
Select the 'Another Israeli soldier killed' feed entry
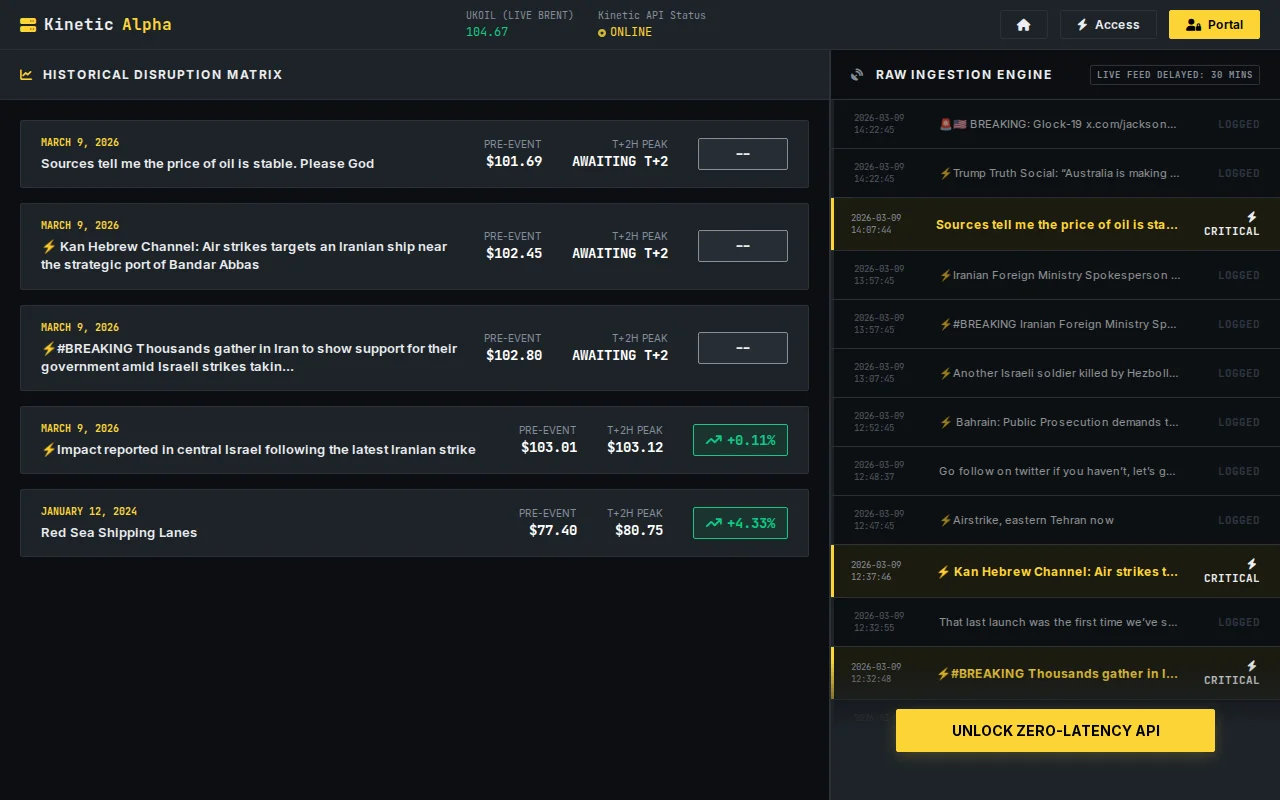[x=1055, y=373]
